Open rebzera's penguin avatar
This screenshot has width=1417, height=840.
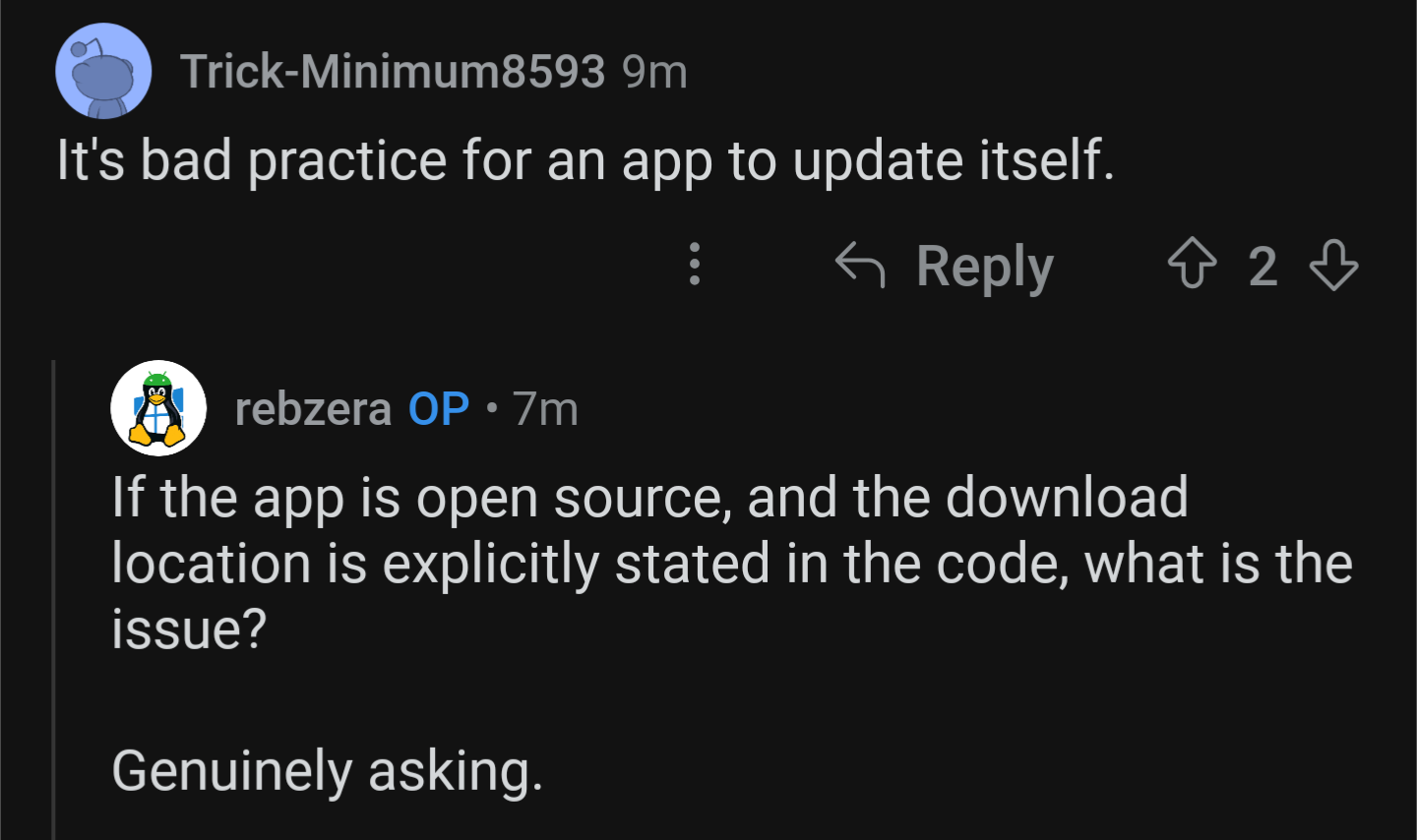pyautogui.click(x=158, y=408)
